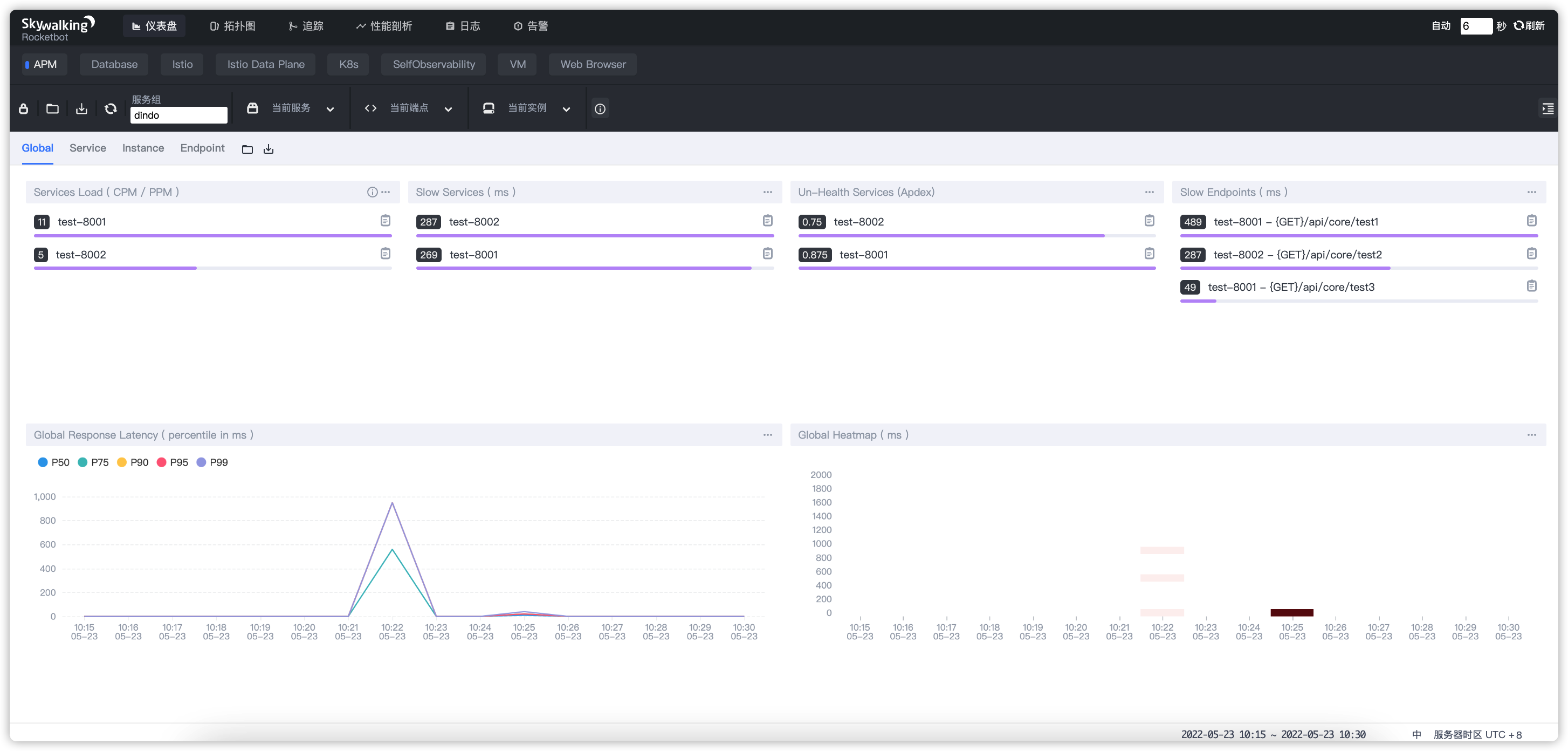Click the lock icon in dashboard toolbar
This screenshot has height=751, width=1568.
pos(23,108)
